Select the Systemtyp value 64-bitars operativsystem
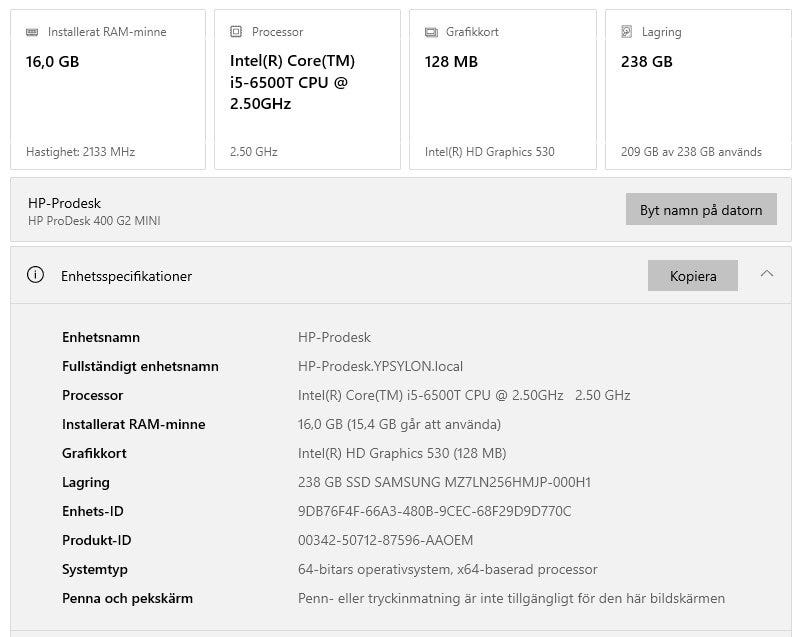Image resolution: width=806 pixels, height=637 pixels. (x=448, y=569)
